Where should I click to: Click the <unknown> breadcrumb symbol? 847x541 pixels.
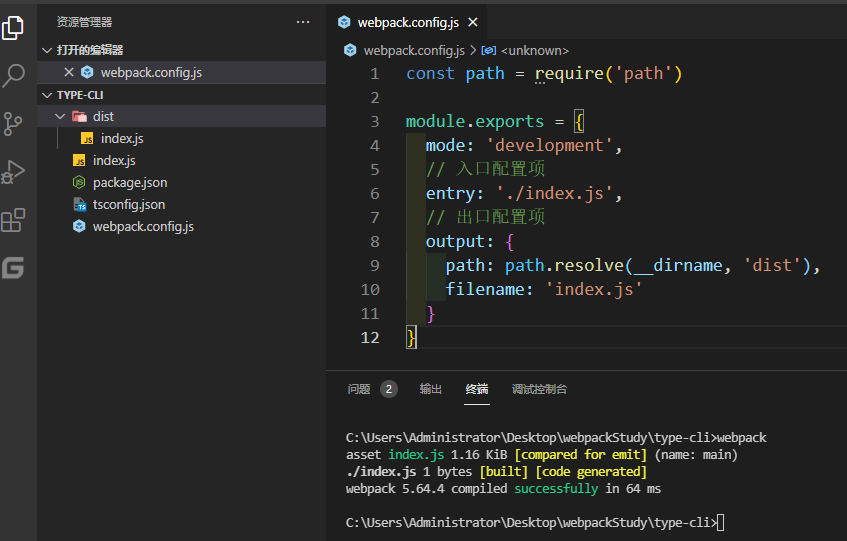point(535,51)
